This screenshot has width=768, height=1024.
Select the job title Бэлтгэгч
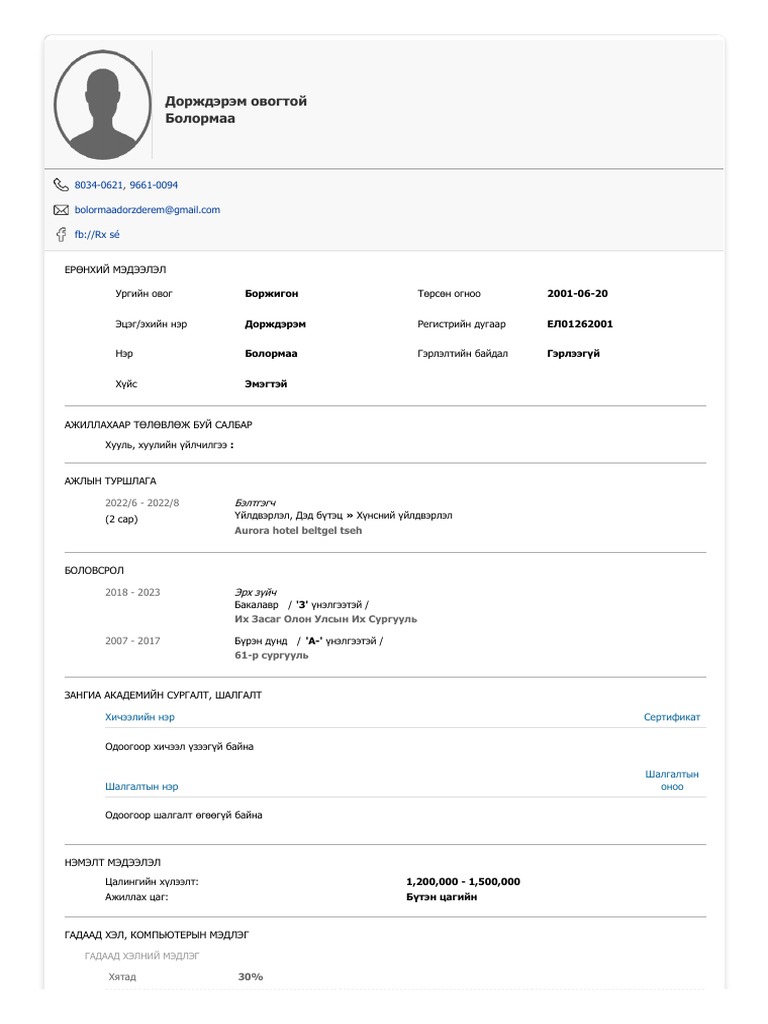255,503
